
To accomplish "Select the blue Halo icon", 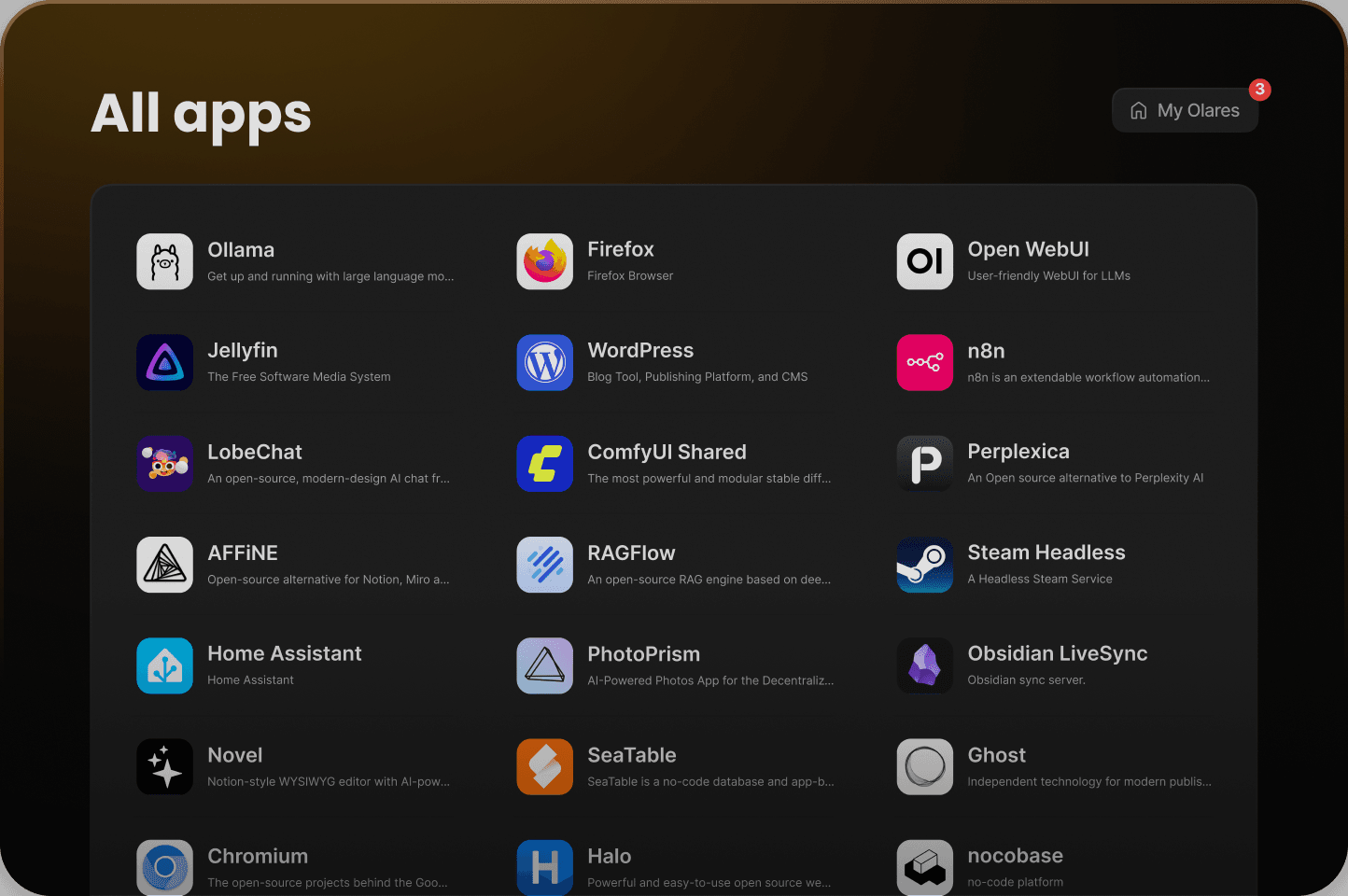I will [x=544, y=868].
